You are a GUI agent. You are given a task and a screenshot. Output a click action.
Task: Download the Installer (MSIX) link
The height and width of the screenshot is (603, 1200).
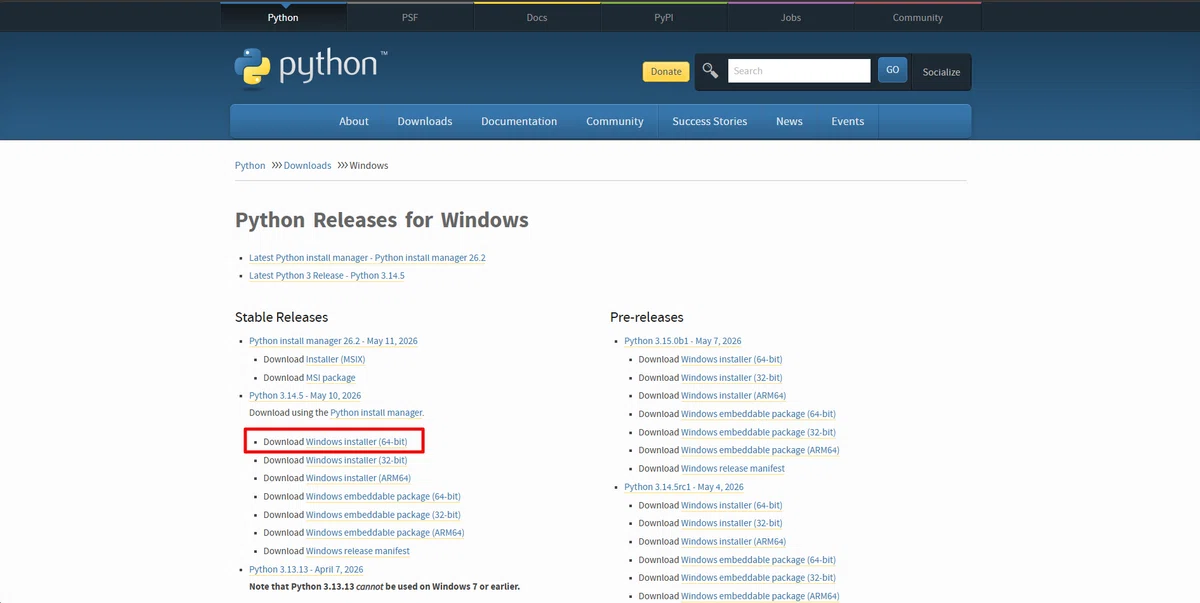[335, 359]
